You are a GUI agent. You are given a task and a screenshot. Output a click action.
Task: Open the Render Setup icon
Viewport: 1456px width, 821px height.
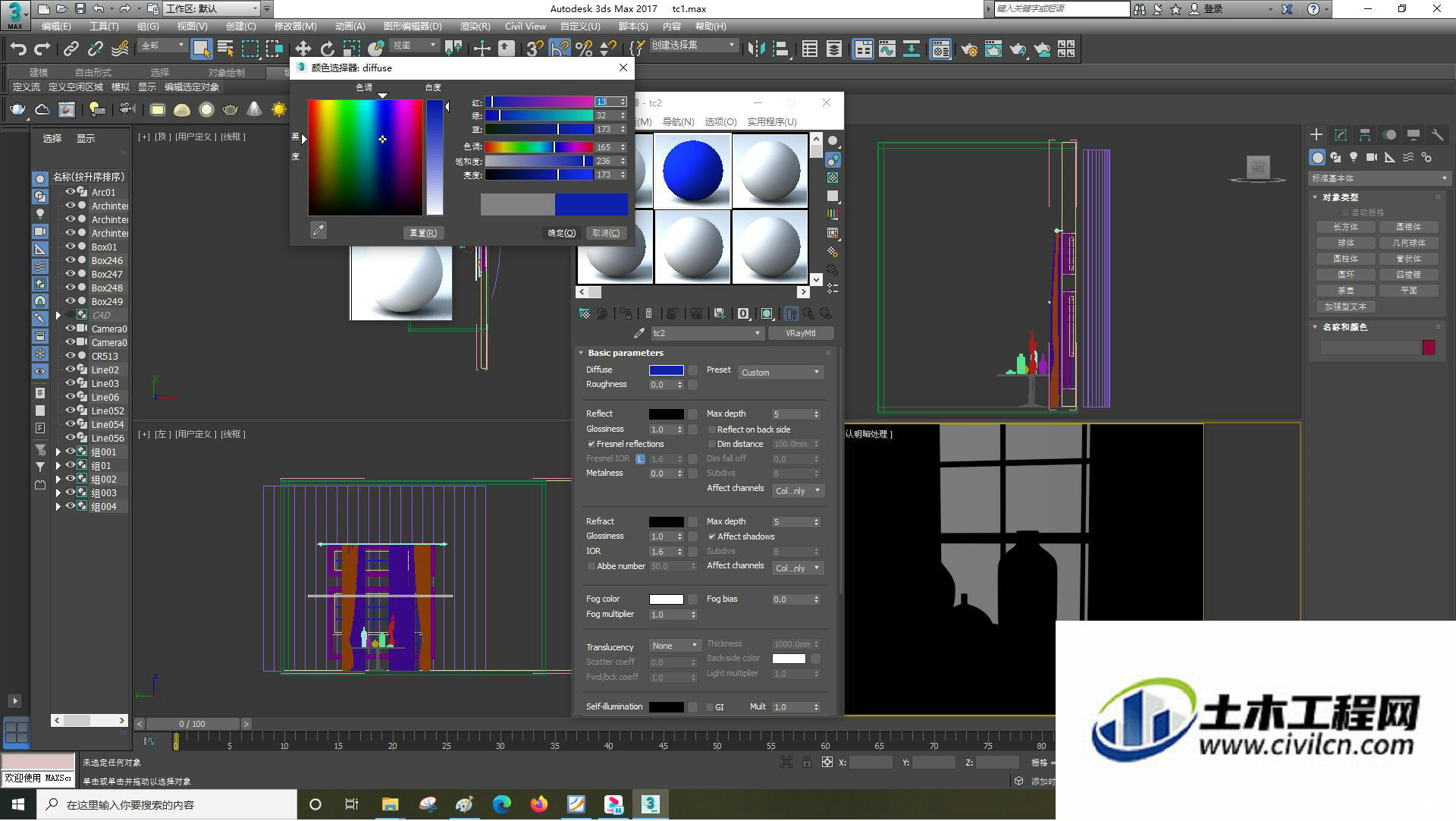coord(969,49)
